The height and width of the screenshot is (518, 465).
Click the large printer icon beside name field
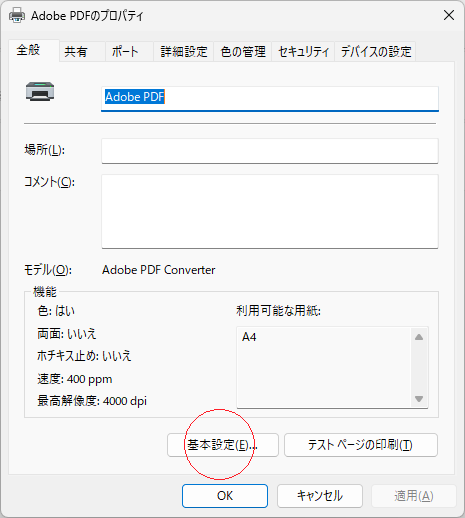click(40, 91)
